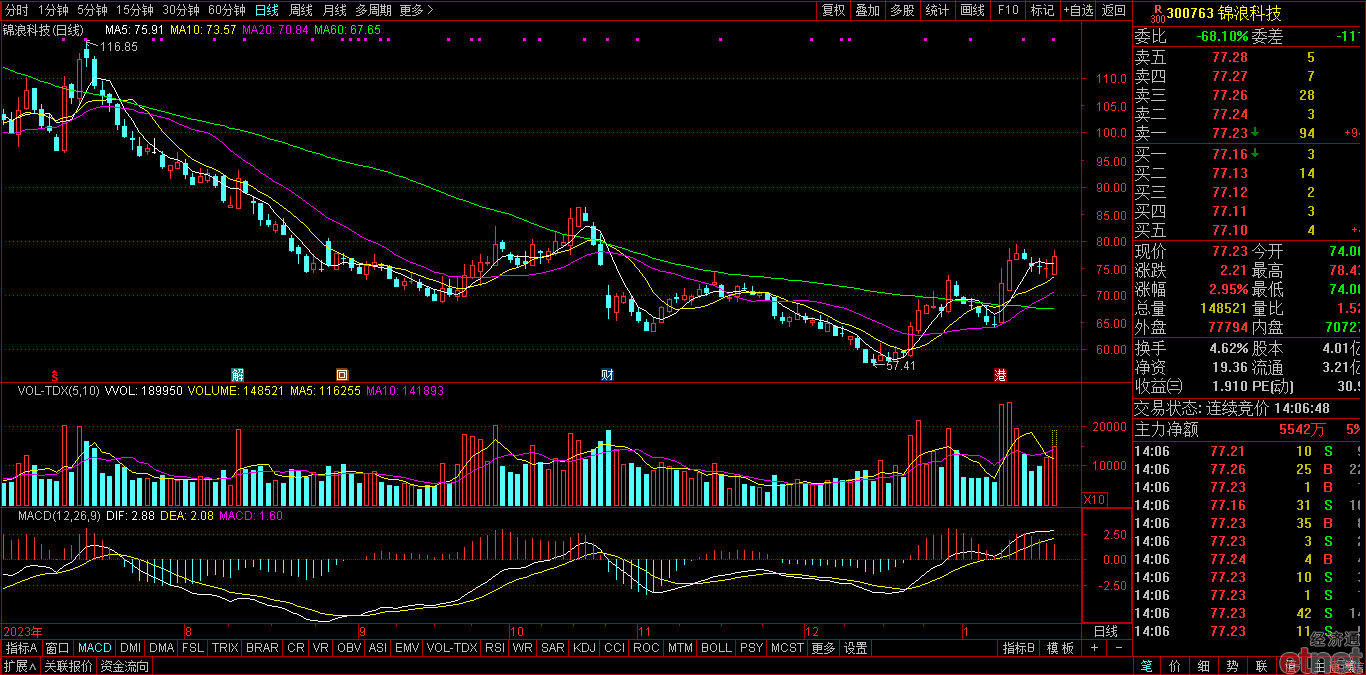Click the 主力净额 5542万 value
This screenshot has height=675, width=1366.
[x=1302, y=430]
